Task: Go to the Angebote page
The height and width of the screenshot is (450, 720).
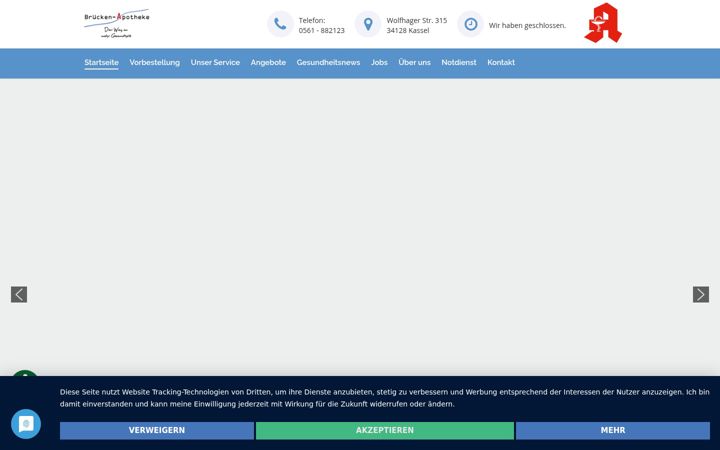Action: click(268, 62)
